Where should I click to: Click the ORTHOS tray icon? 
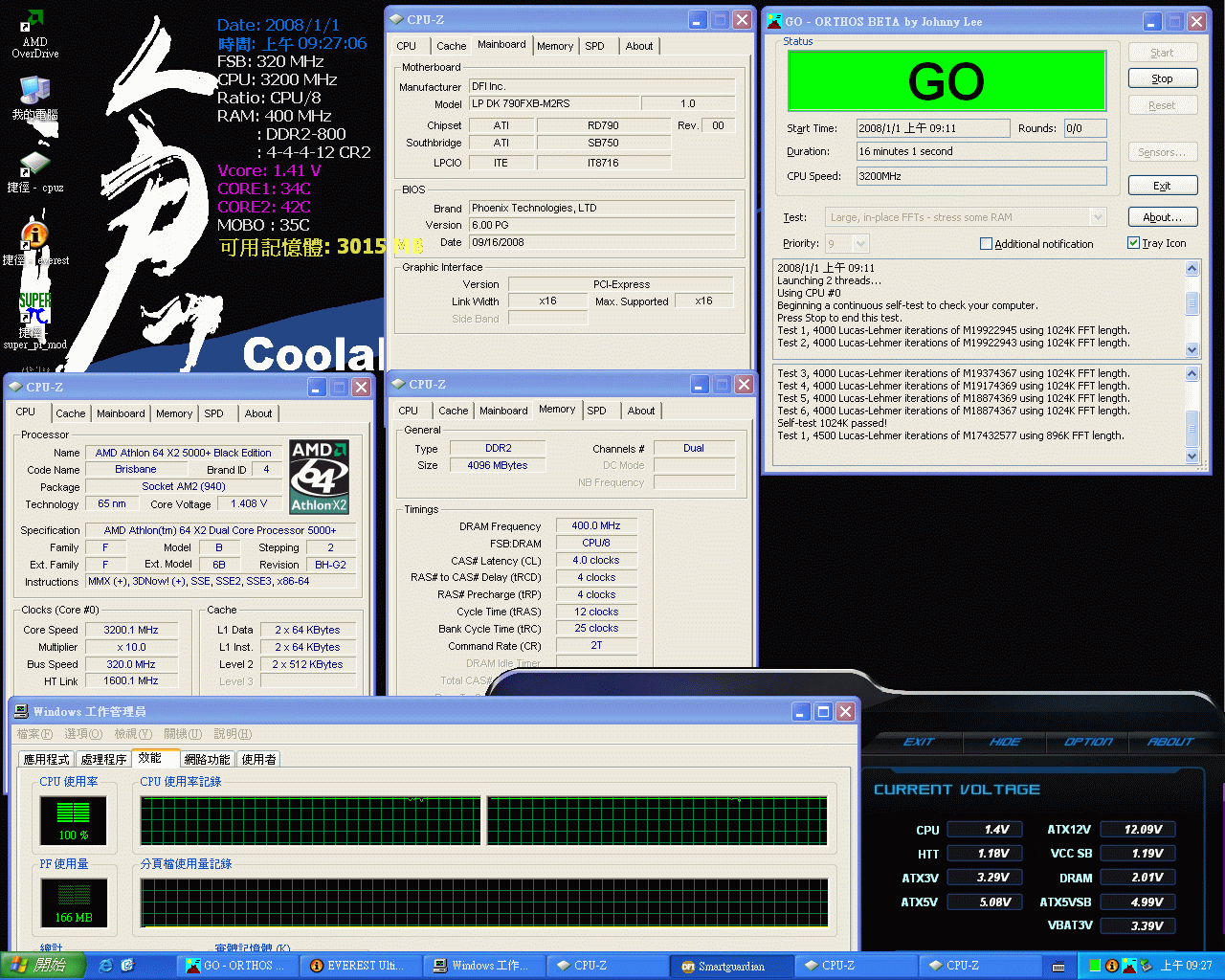point(1128,966)
